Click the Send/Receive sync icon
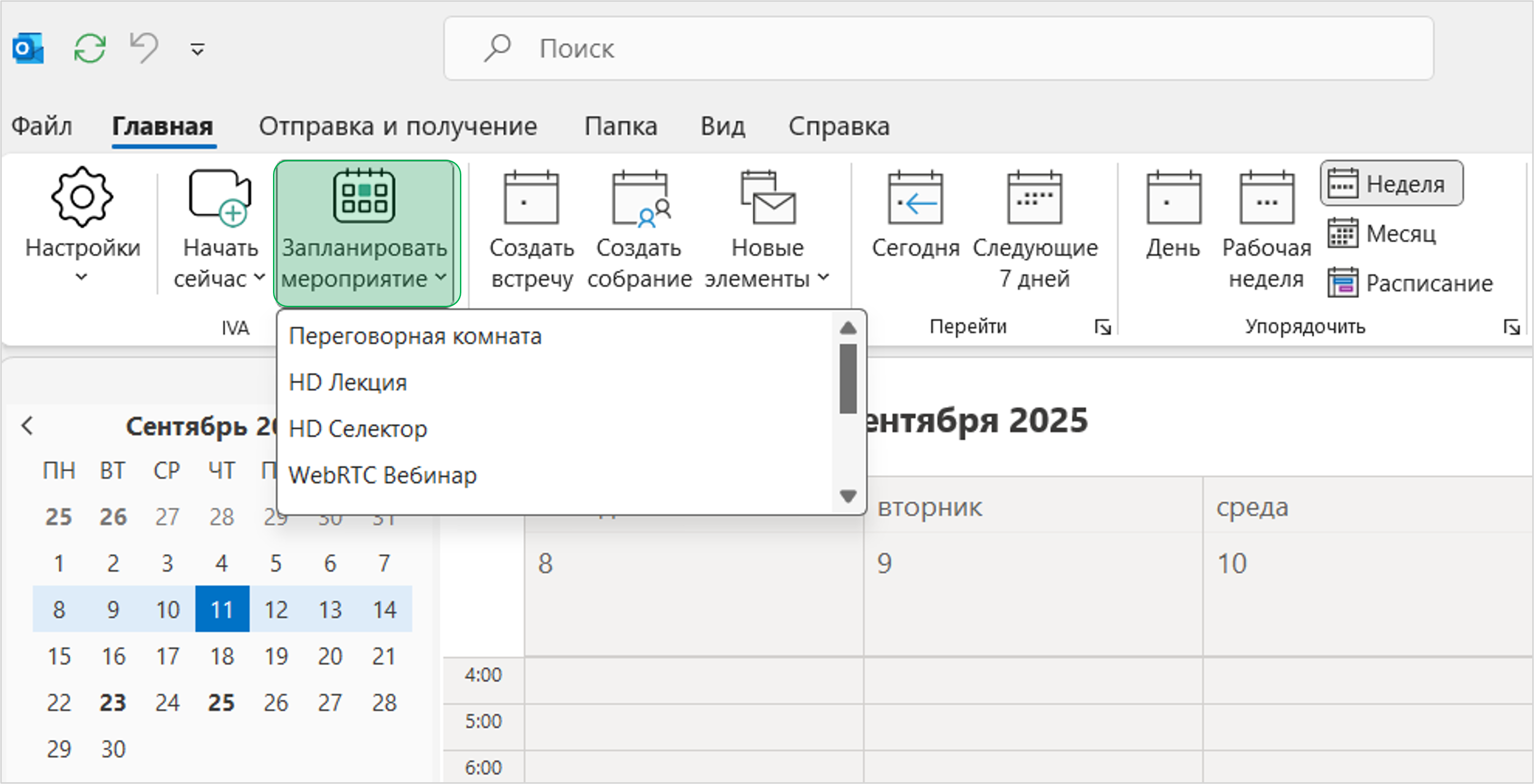 89,48
